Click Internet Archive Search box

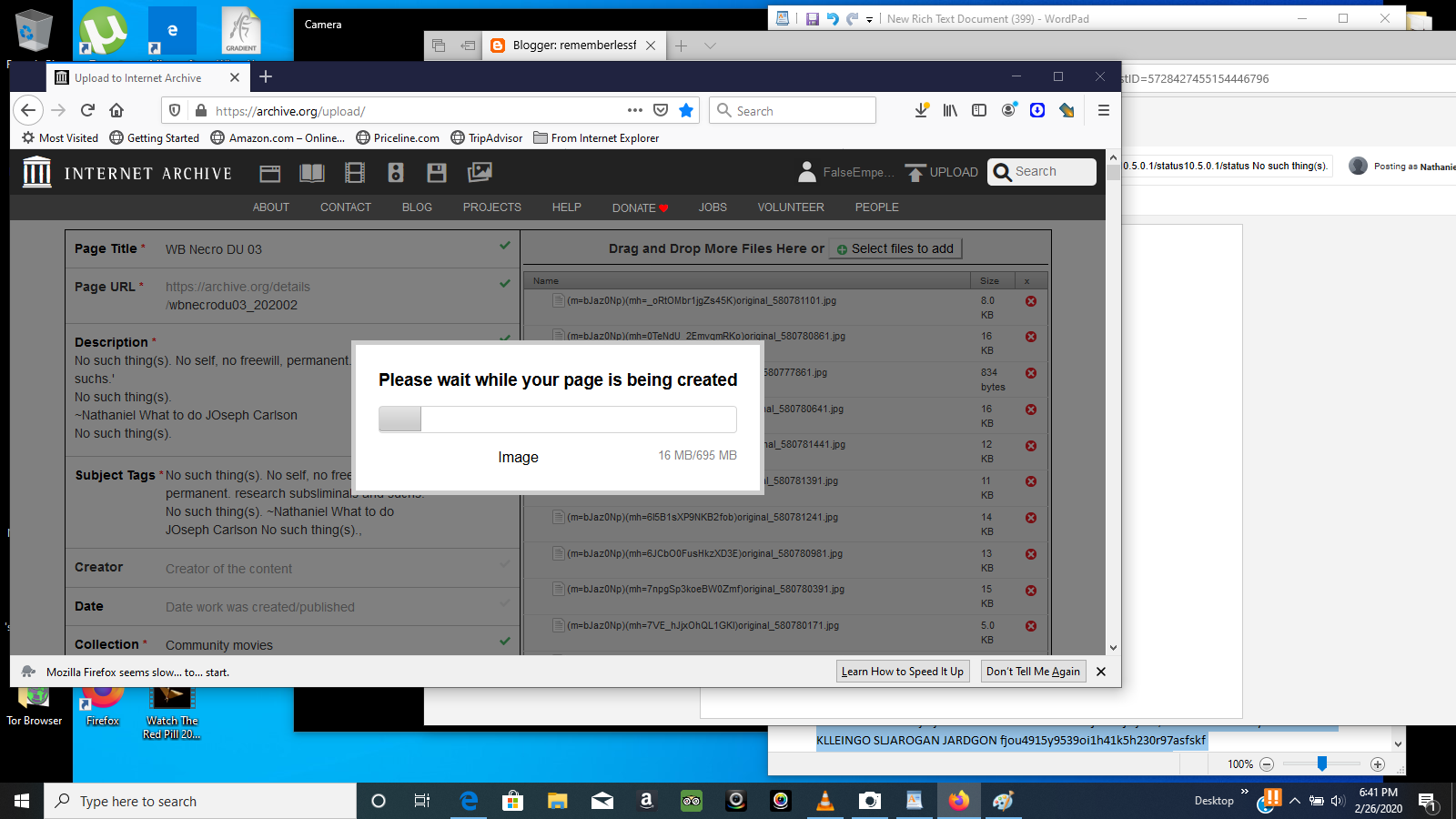[x=1042, y=172]
